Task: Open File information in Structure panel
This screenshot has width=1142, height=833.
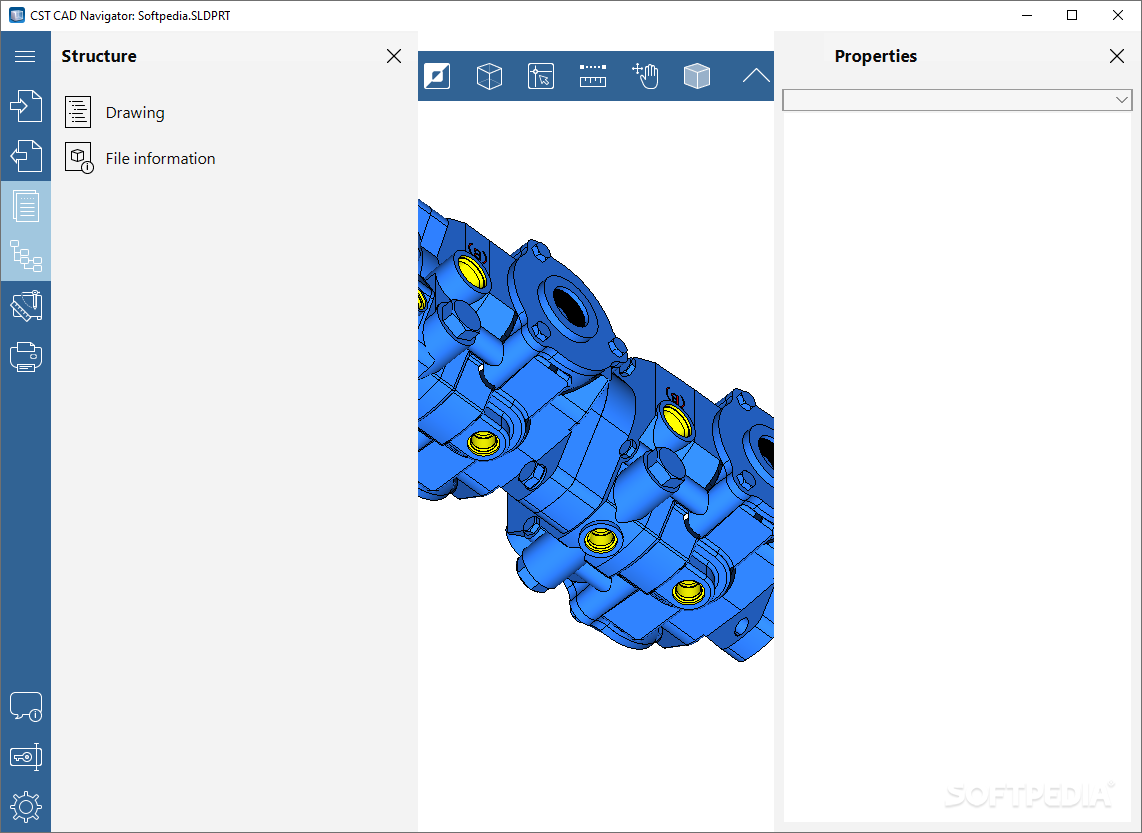Action: 160,158
